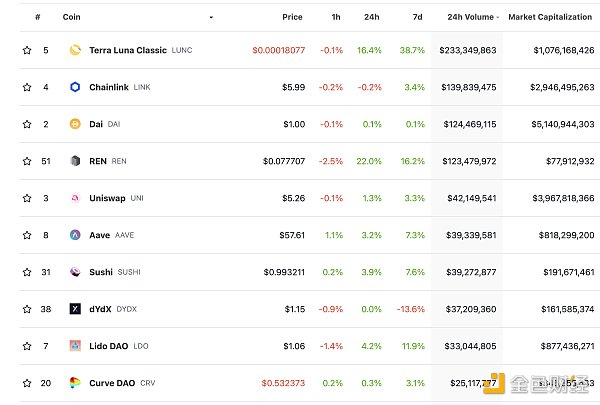Click the Sushi coin logo
The width and height of the screenshot is (600, 405).
(x=74, y=271)
